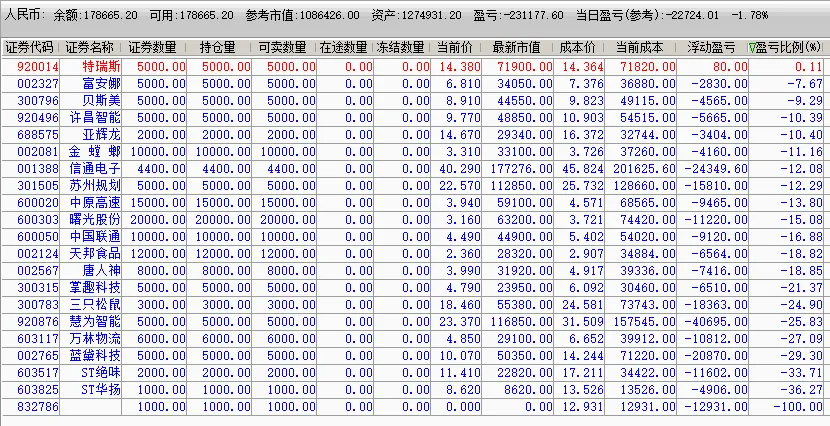
Task: Click the 浮动盈亏 column header
Action: pyautogui.click(x=711, y=48)
